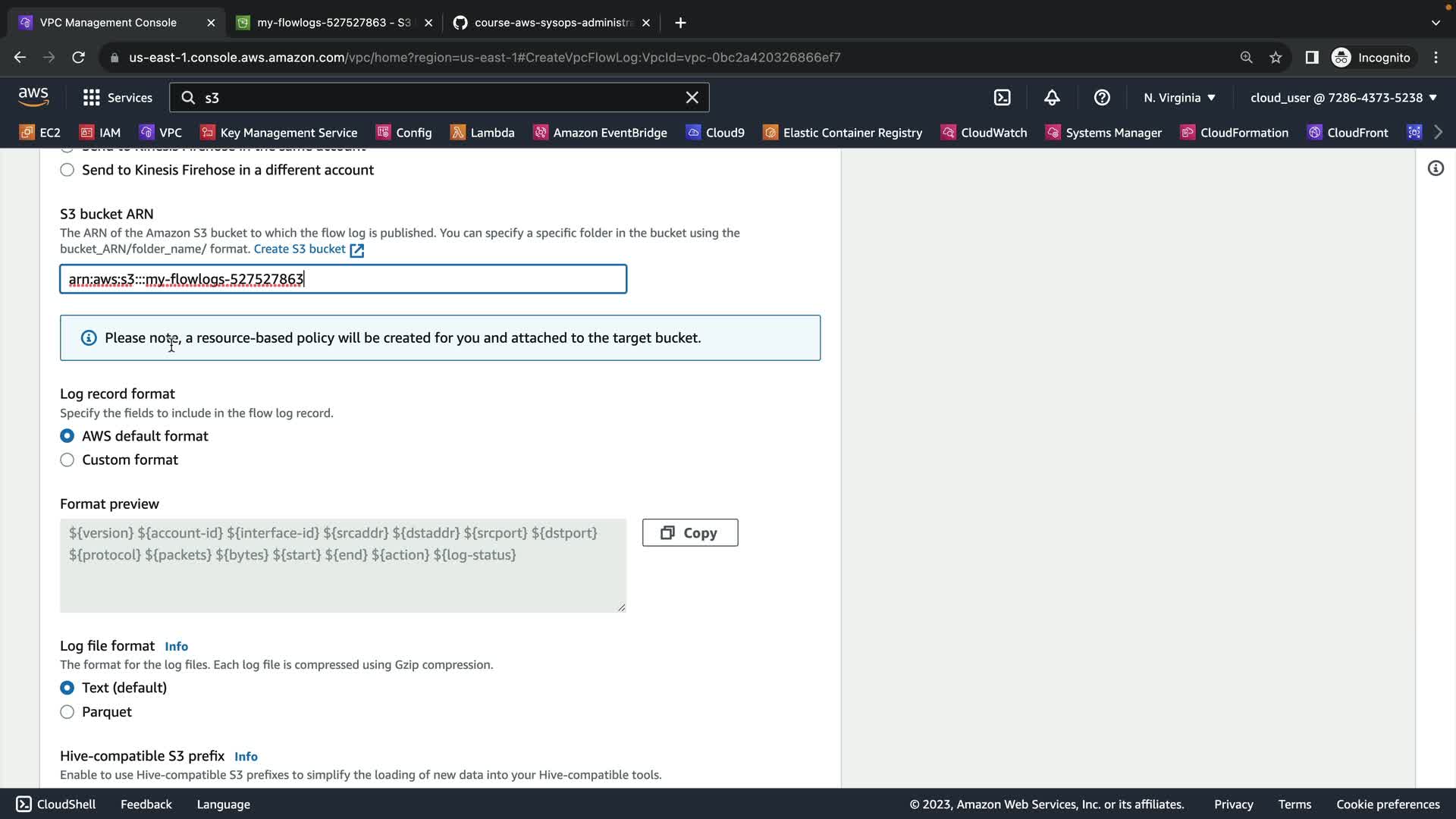1456x819 pixels.
Task: Show more bookmarked services with the right chevron
Action: [1439, 133]
